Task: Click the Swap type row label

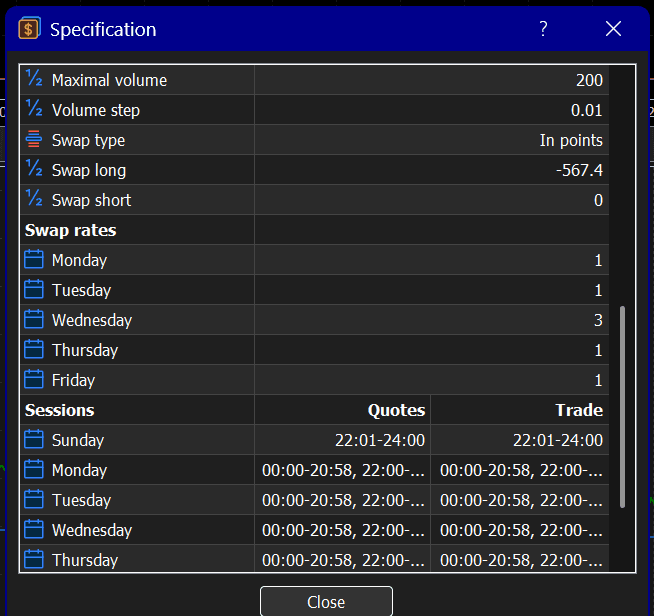Action: click(88, 140)
